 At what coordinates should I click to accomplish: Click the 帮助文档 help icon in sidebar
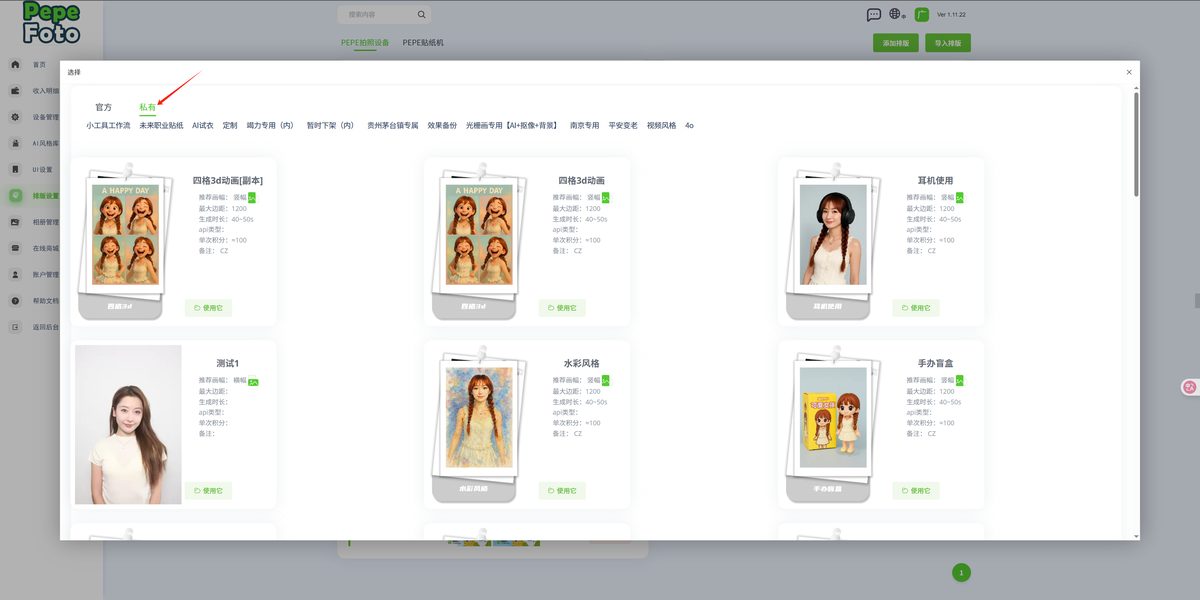pos(15,301)
